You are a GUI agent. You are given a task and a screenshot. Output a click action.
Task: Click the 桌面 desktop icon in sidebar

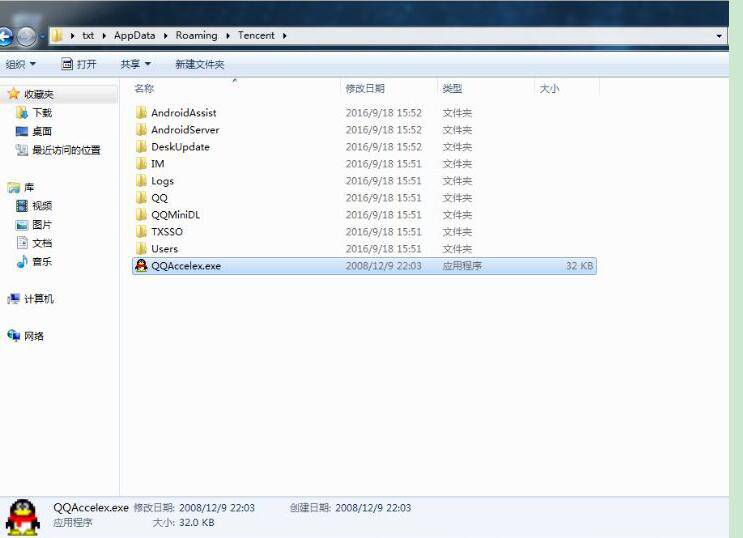click(x=22, y=131)
